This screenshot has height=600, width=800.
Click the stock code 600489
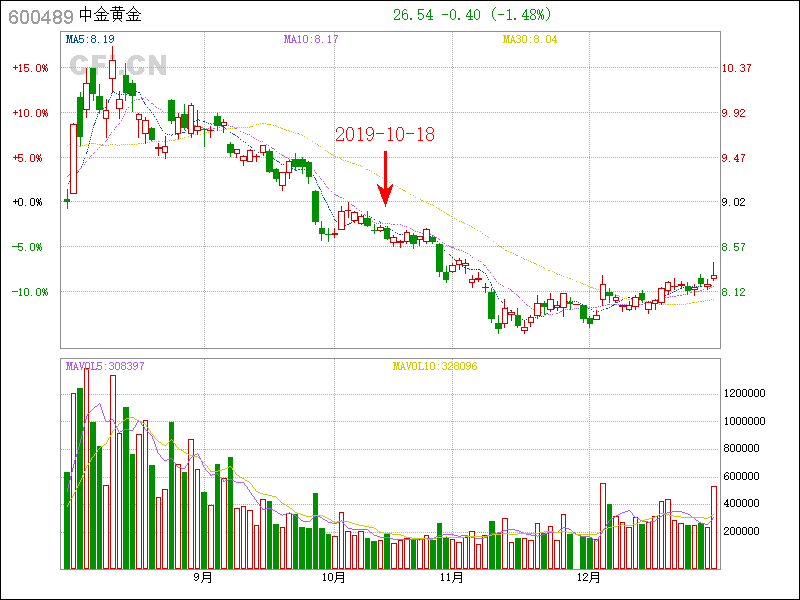pyautogui.click(x=40, y=16)
